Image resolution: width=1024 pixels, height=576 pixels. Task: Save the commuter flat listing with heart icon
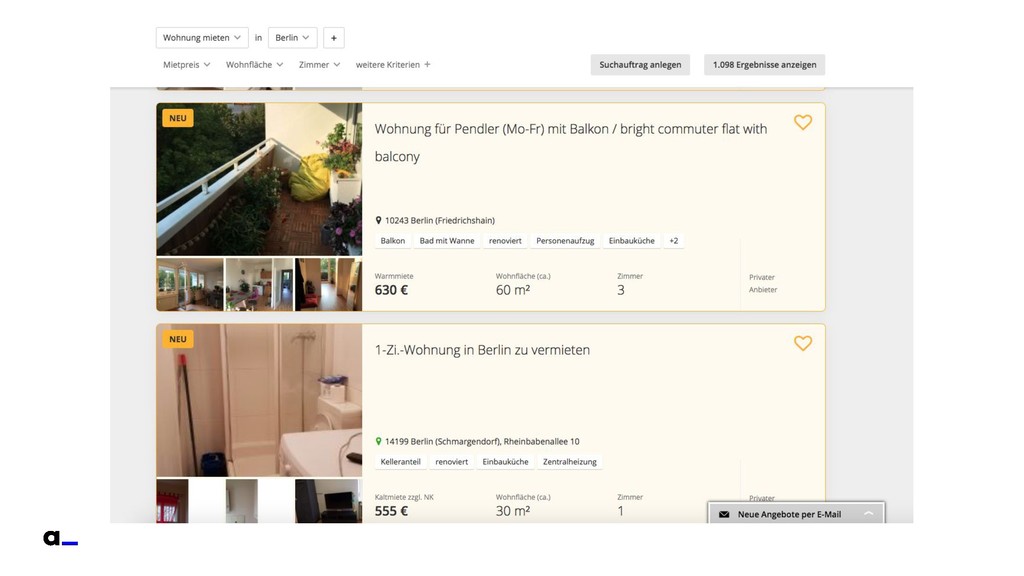pyautogui.click(x=803, y=122)
